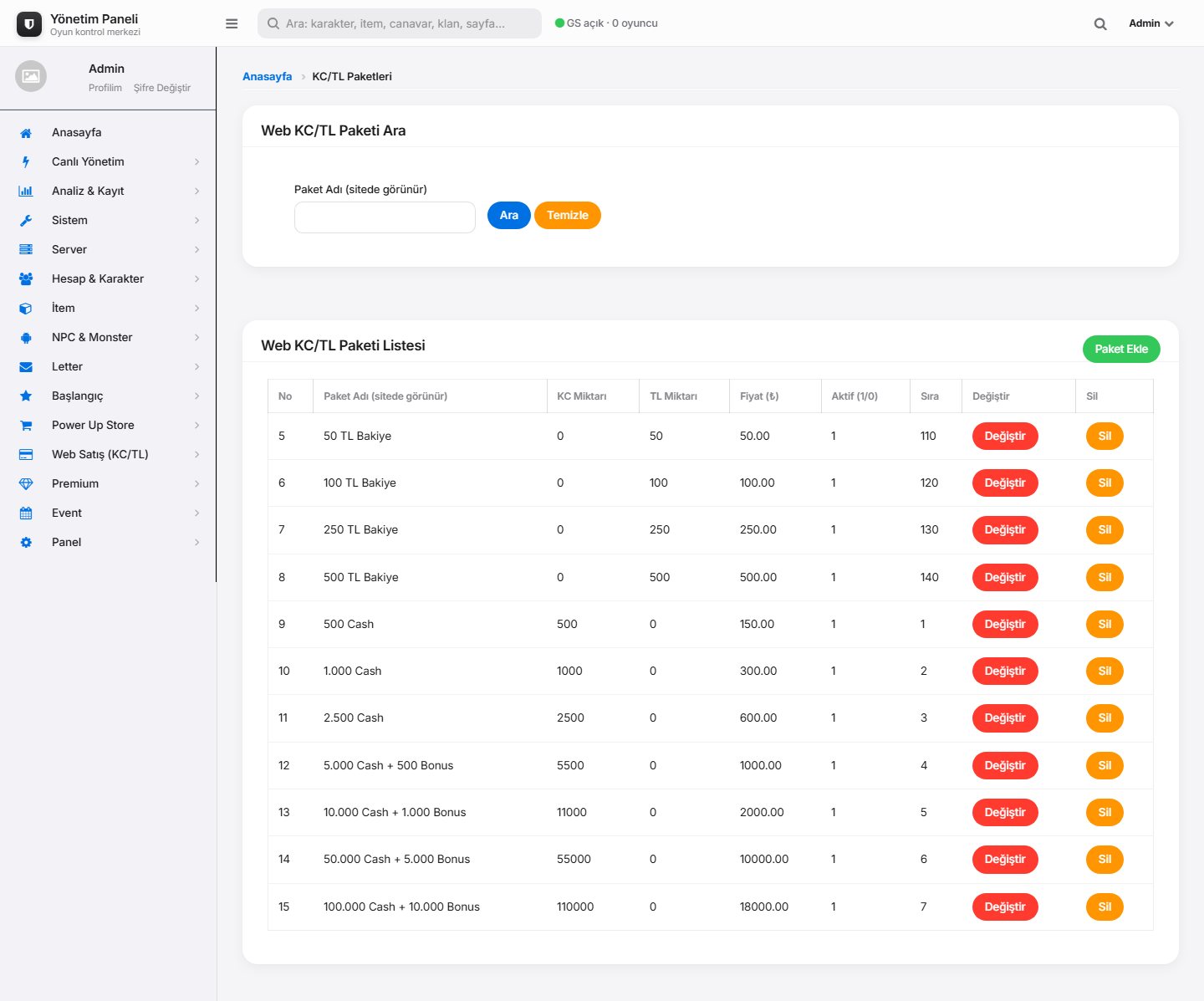Click the İtem cube icon
Viewport: 1204px width, 1001px height.
point(26,309)
